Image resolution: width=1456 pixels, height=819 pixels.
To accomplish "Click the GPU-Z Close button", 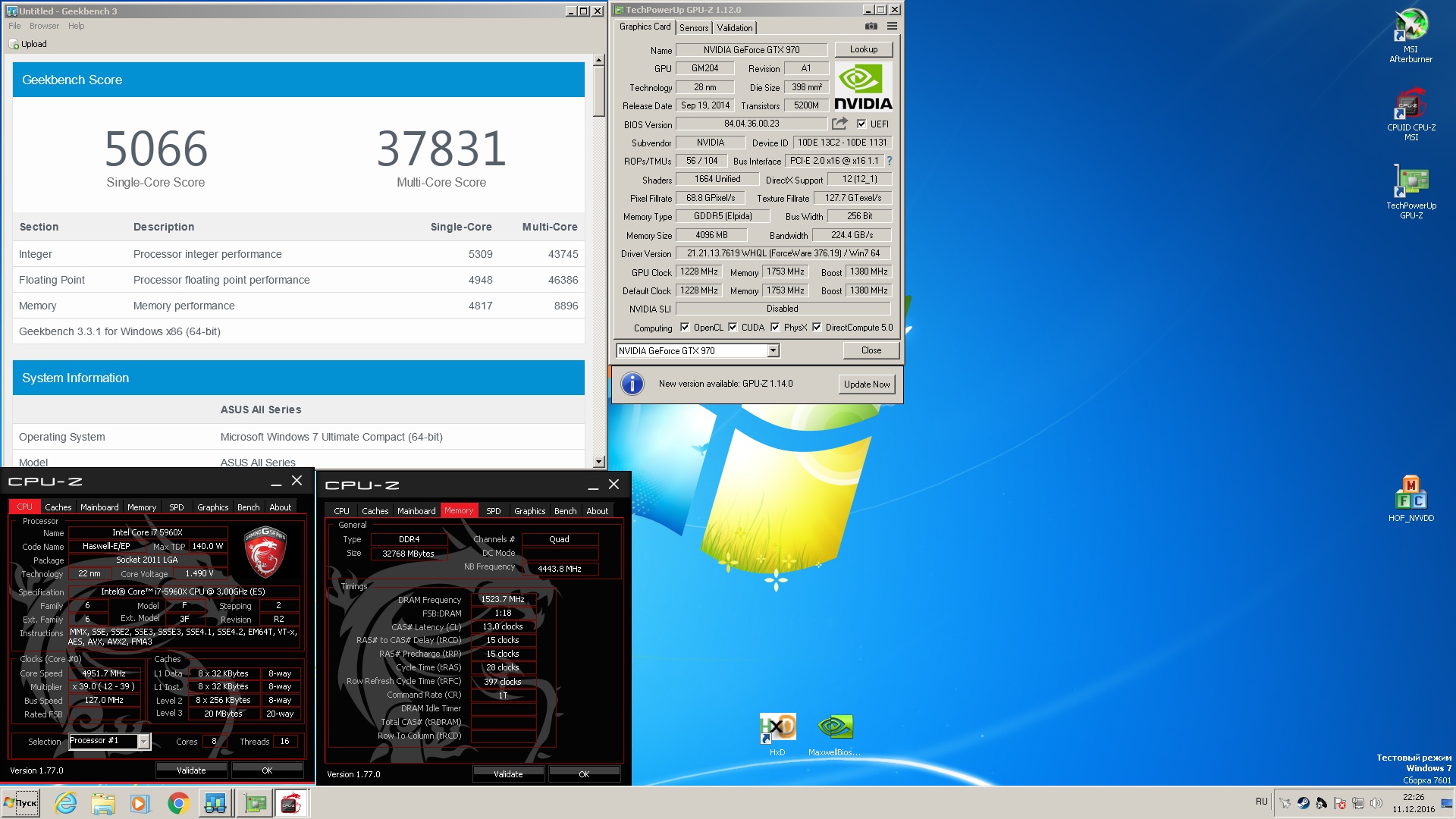I will [871, 350].
